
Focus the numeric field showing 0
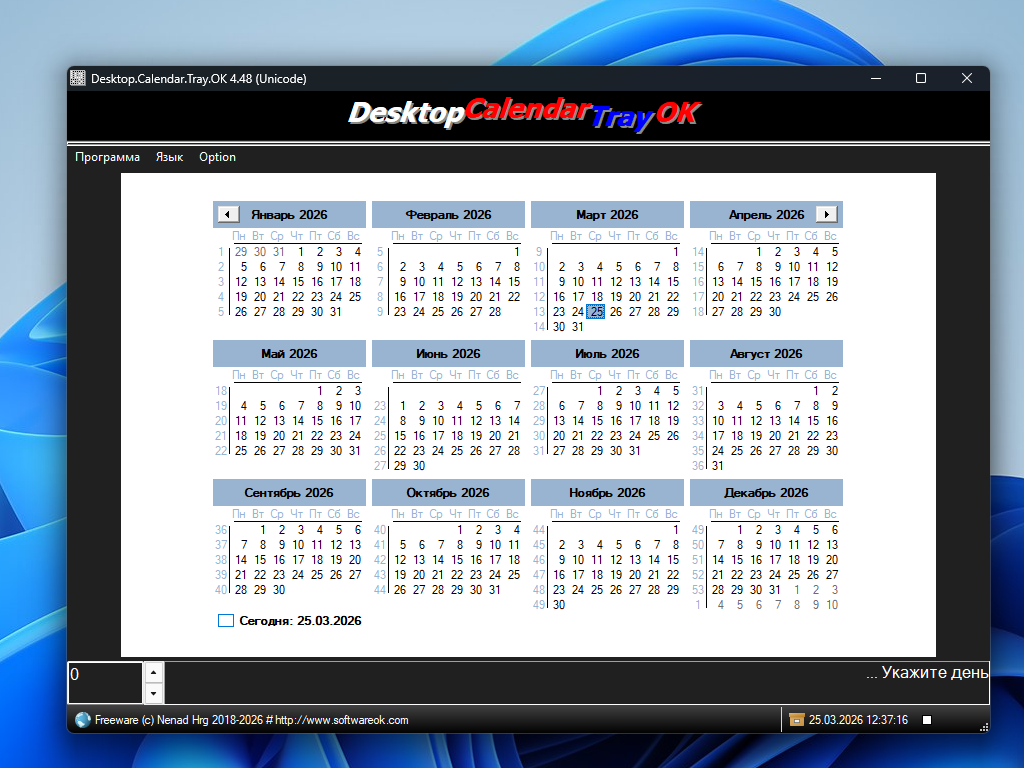(x=106, y=682)
